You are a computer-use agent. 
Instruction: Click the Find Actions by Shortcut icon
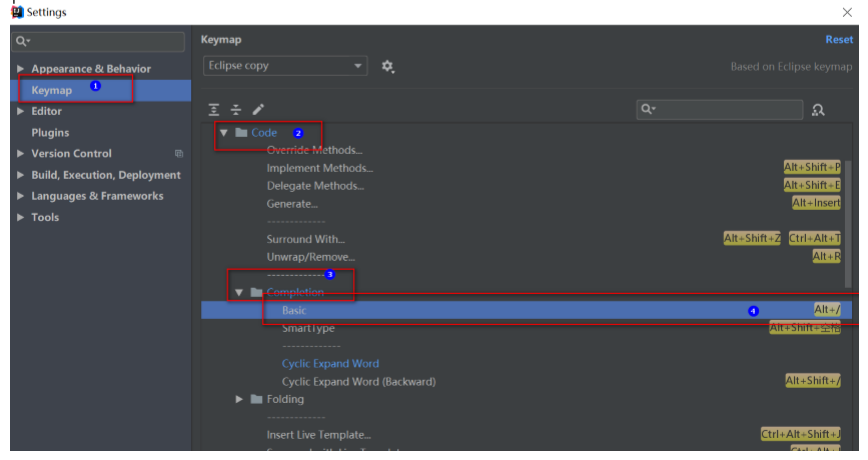coord(818,110)
